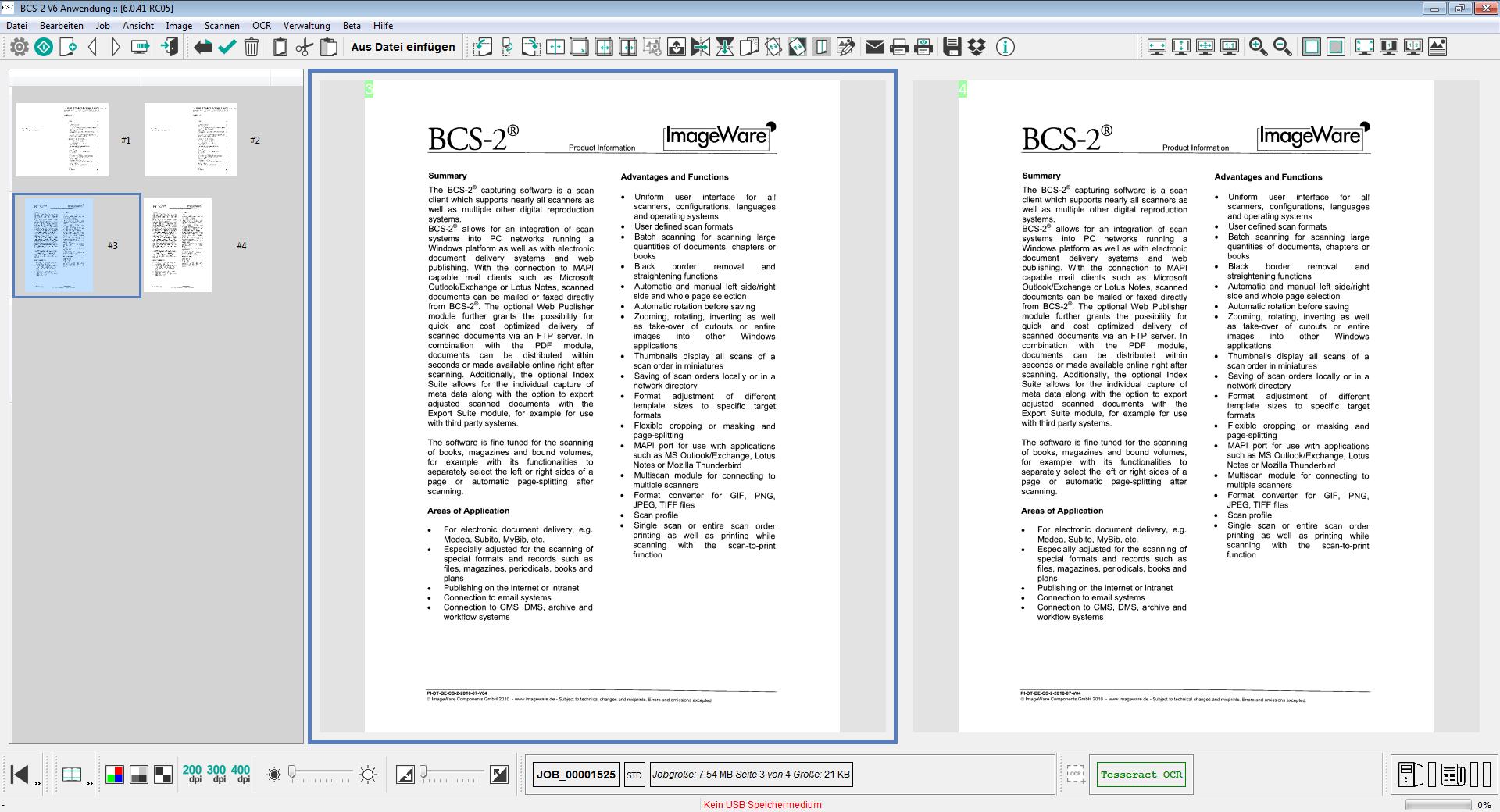Go to next page arrow
The width and height of the screenshot is (1500, 812).
point(116,47)
